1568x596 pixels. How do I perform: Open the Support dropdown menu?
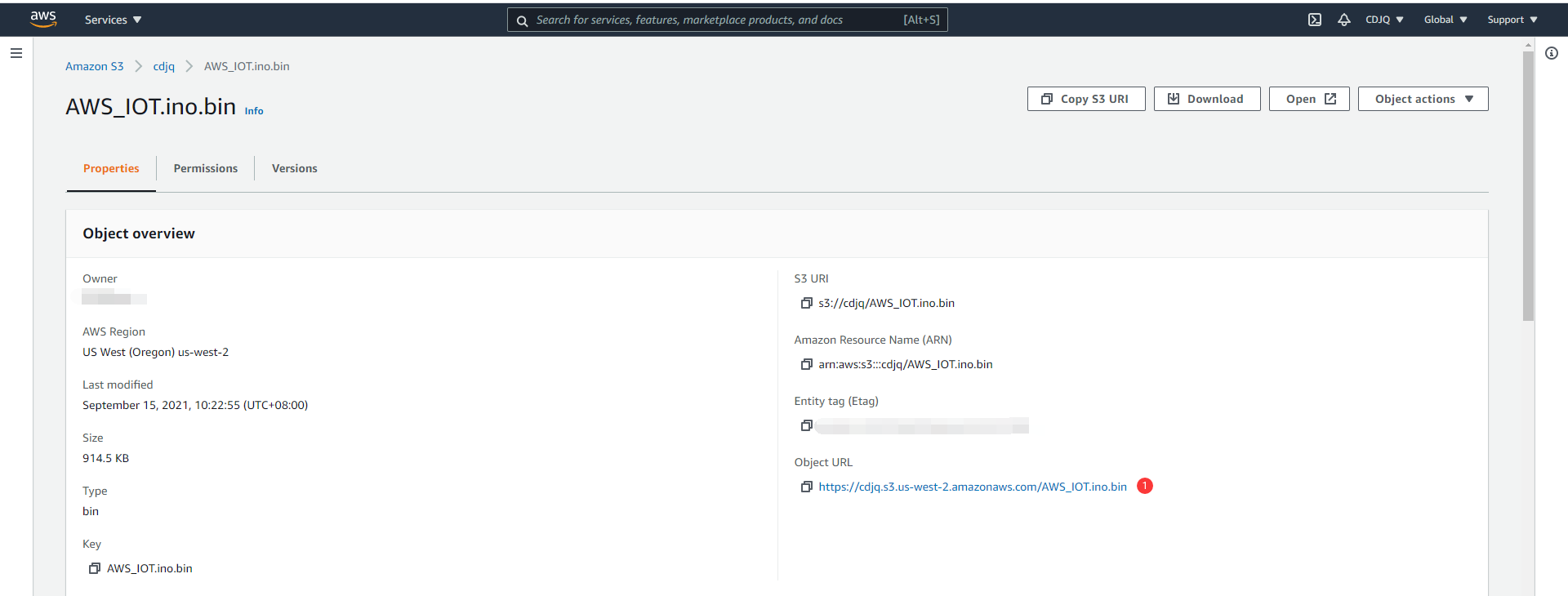(1512, 20)
